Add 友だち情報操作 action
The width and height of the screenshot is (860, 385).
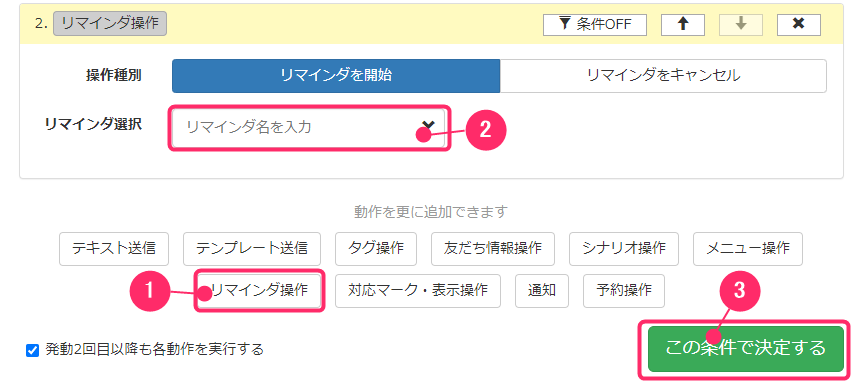493,248
